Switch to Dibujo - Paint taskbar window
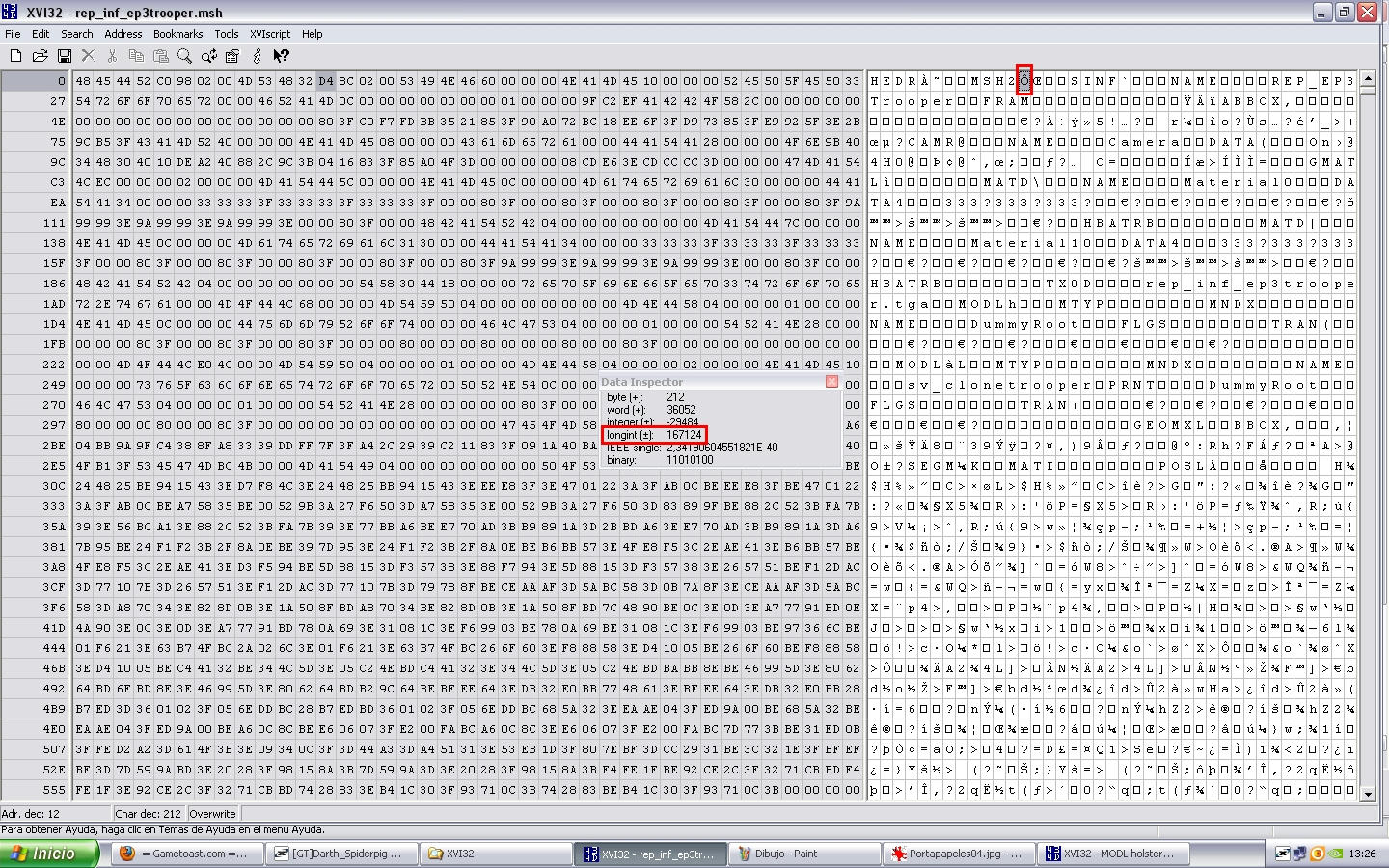The height and width of the screenshot is (868, 1389). click(804, 854)
